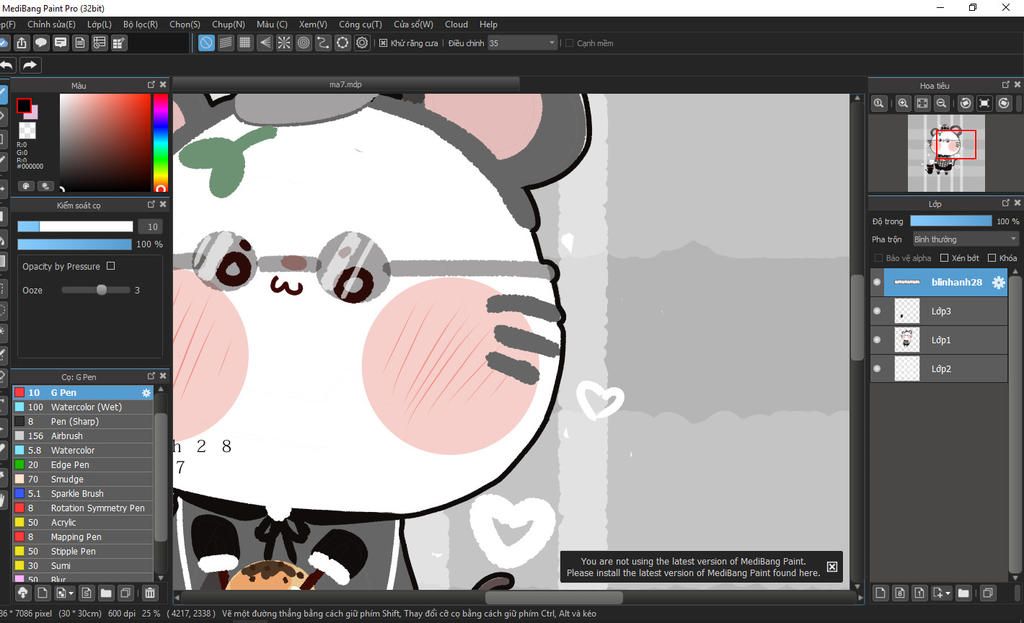Open the Bộ lọc(R) menu
1024x623 pixels.
point(140,24)
